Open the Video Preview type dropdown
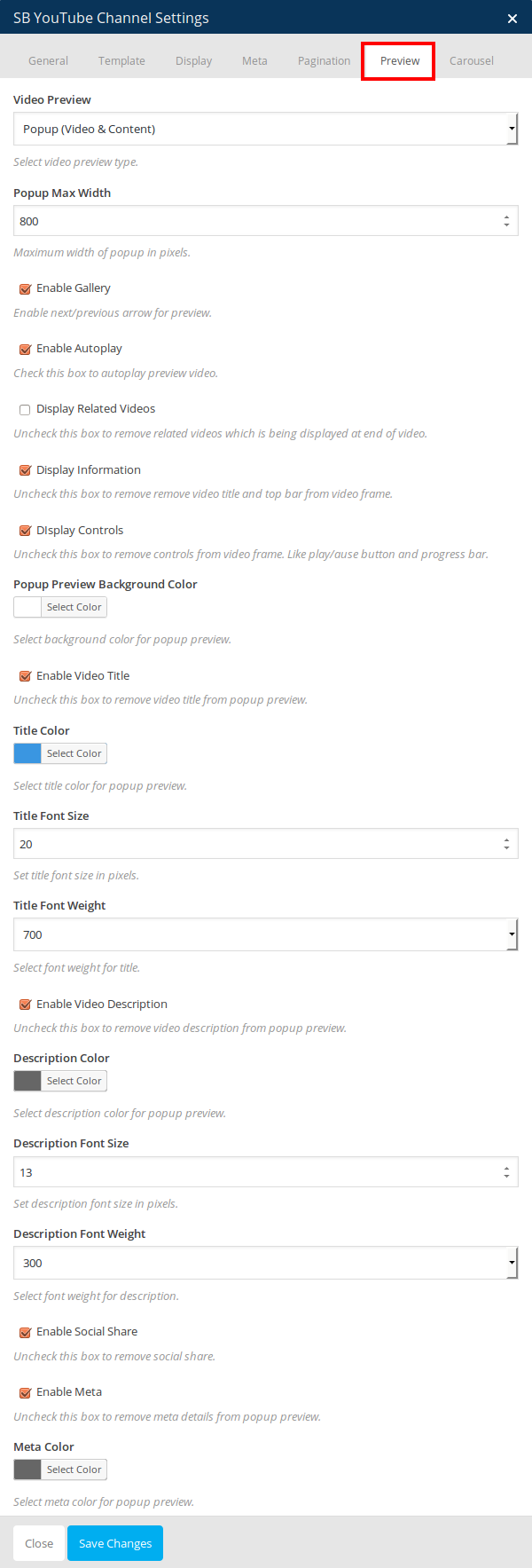 click(x=265, y=129)
